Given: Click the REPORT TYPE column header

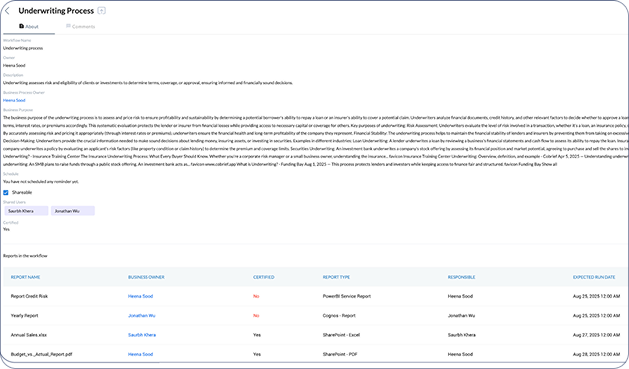Looking at the screenshot, I should 336,277.
